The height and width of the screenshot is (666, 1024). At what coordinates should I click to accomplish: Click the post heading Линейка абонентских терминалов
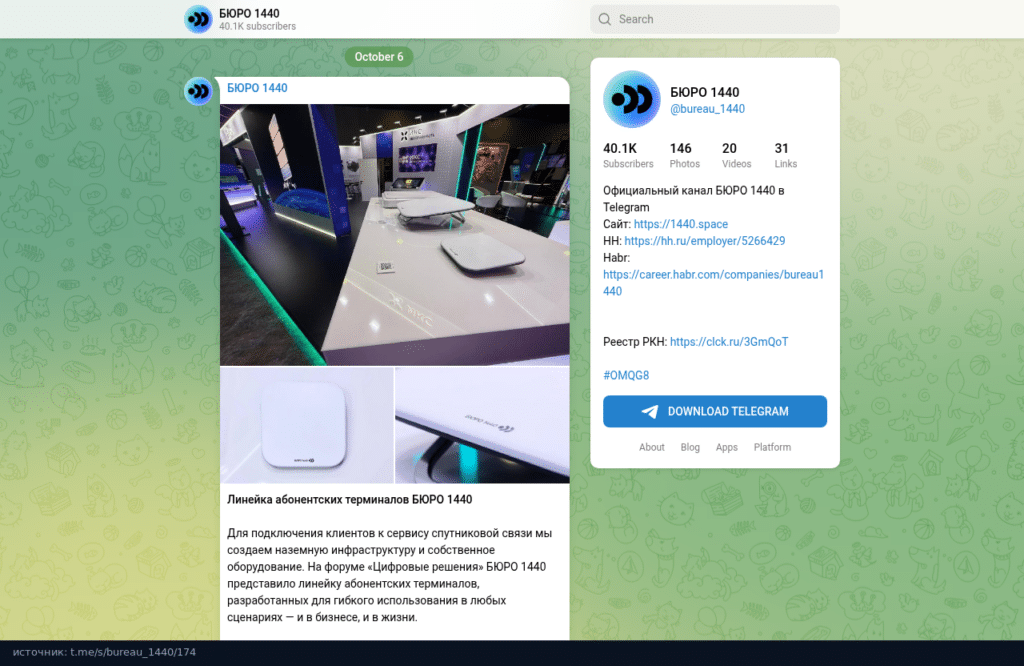(349, 500)
